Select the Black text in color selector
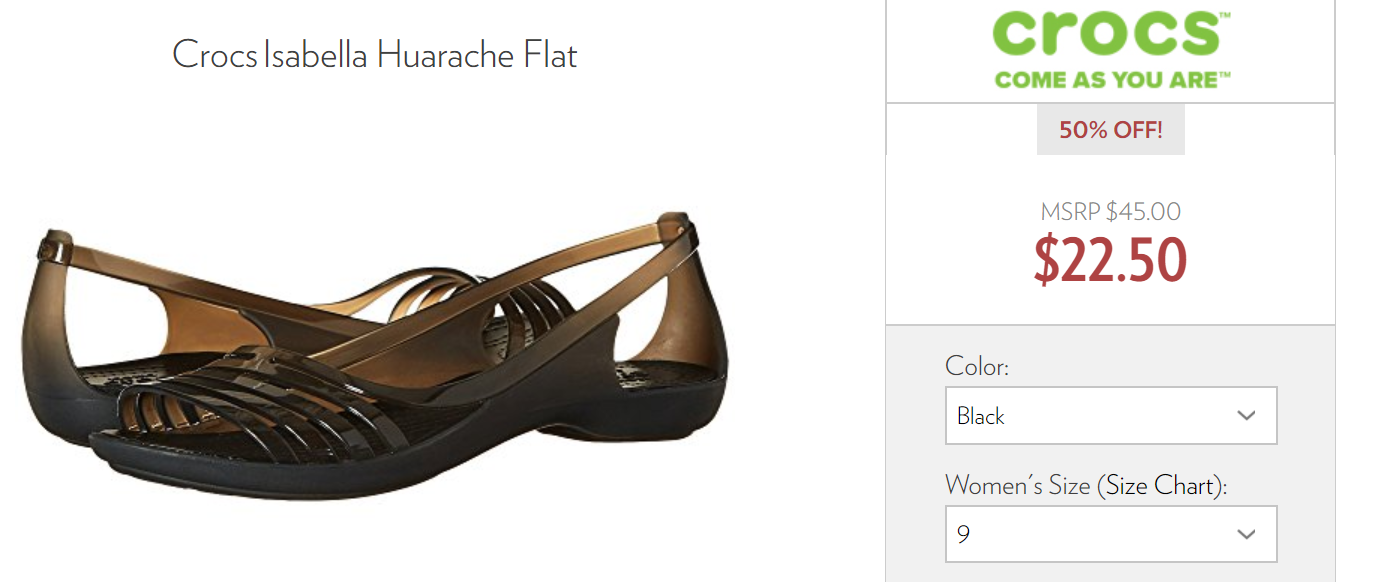The height and width of the screenshot is (582, 1387). point(980,416)
